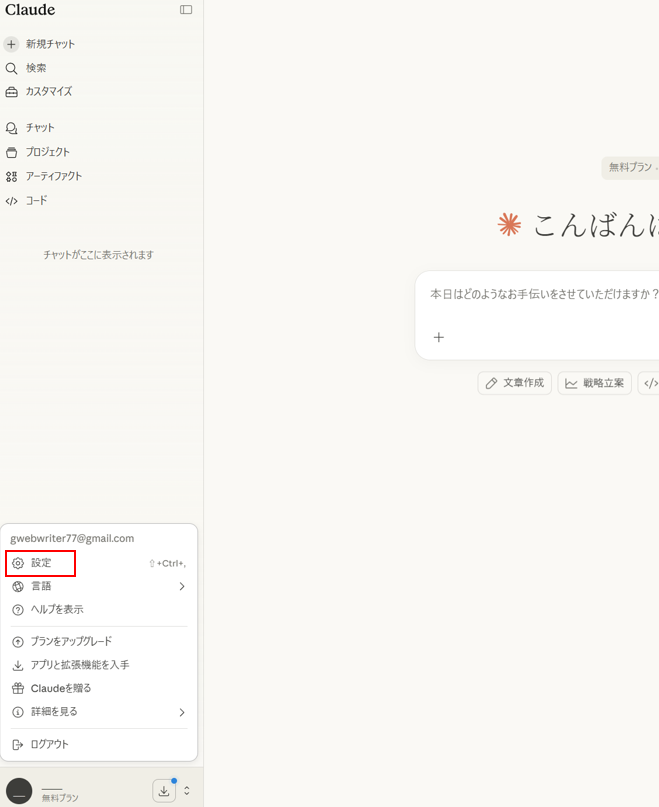
Task: Go to チャット list in sidebar
Action: click(x=40, y=128)
